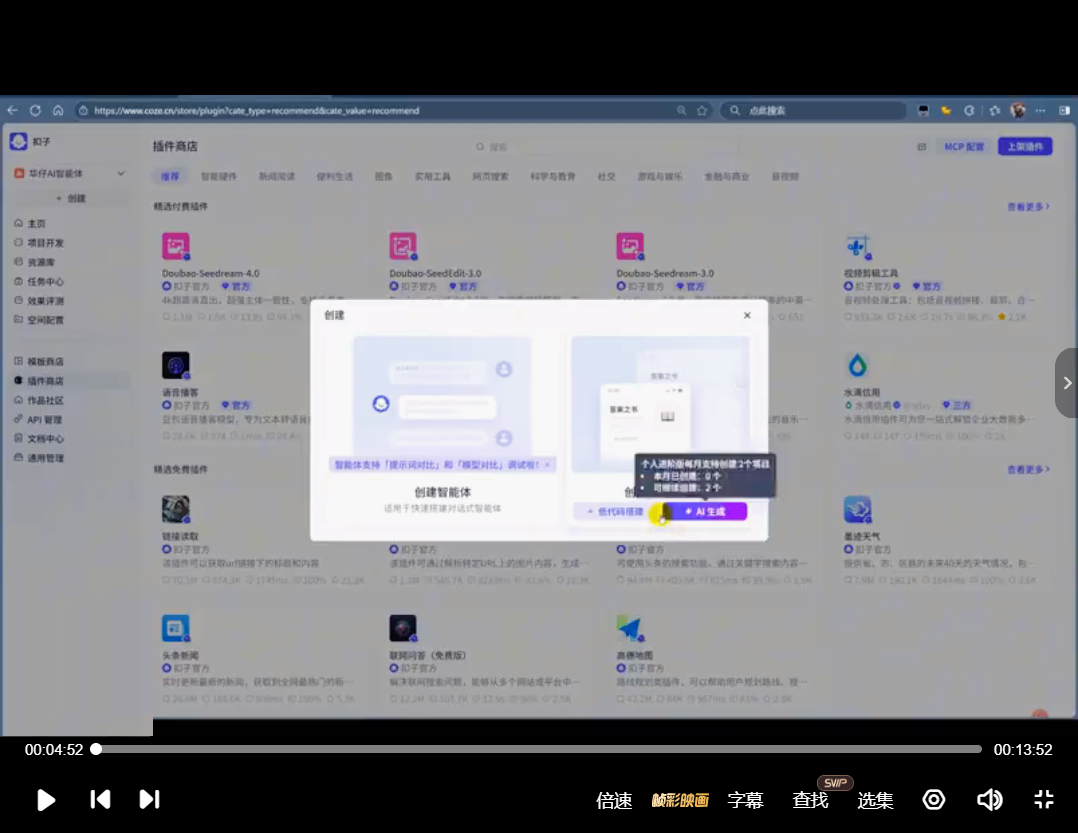This screenshot has width=1078, height=833.
Task: Select the 推荐 category tab
Action: pos(170,176)
